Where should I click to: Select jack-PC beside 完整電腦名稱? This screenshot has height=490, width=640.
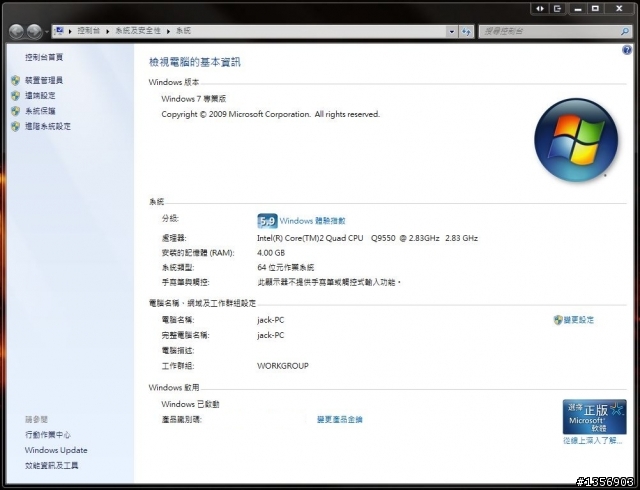(x=271, y=335)
